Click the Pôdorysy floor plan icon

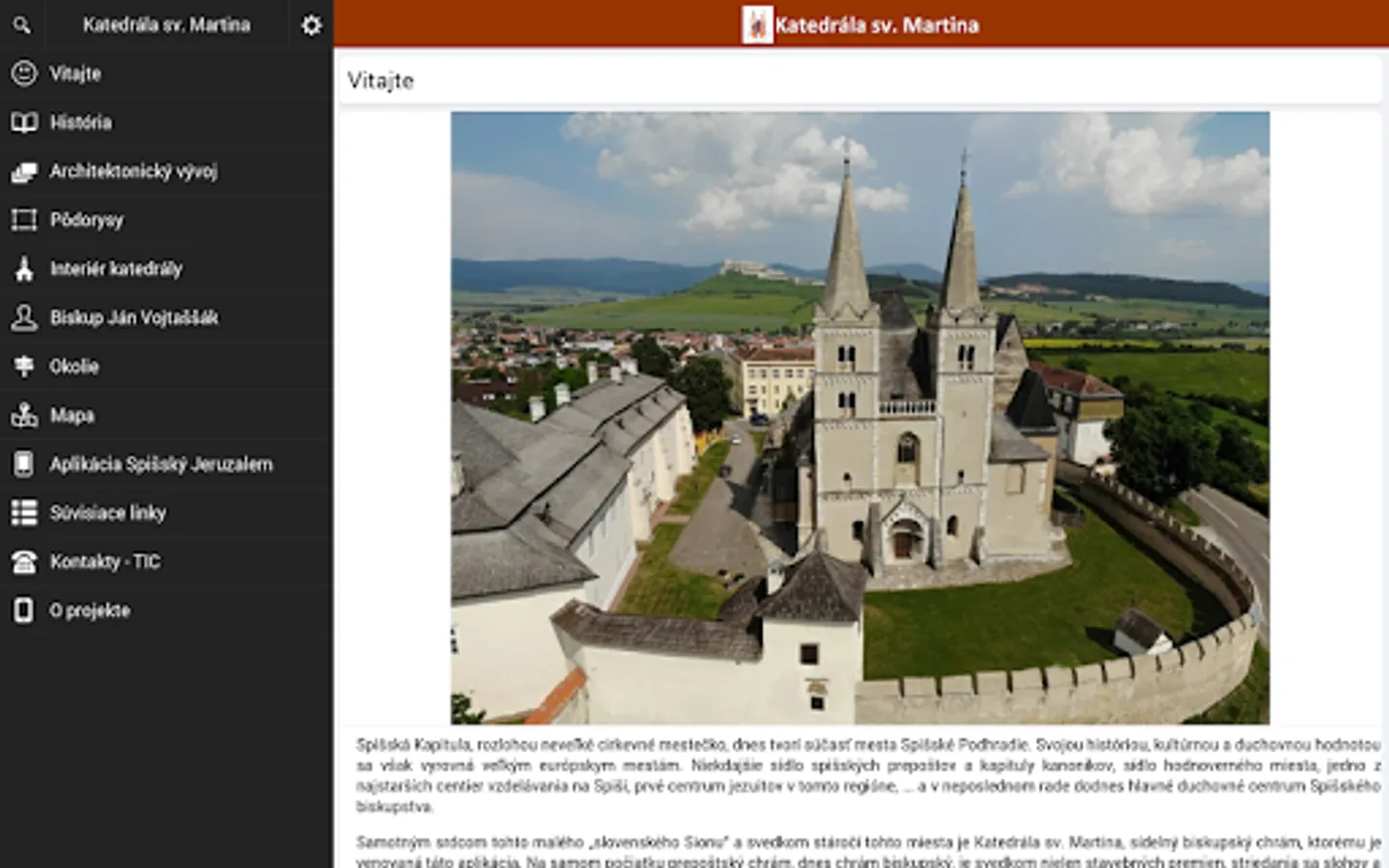click(24, 220)
